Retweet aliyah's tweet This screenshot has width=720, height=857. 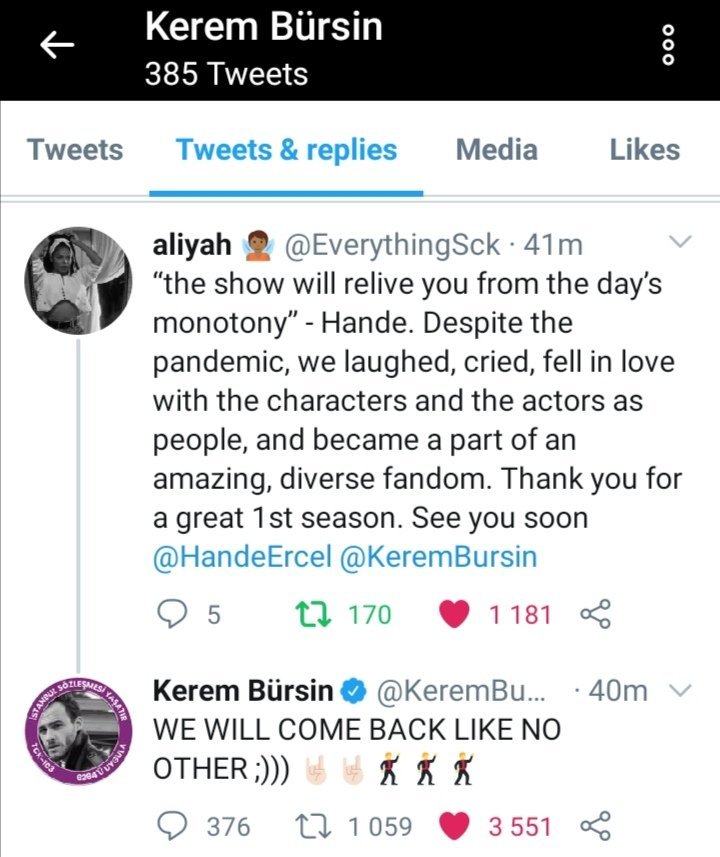(324, 614)
